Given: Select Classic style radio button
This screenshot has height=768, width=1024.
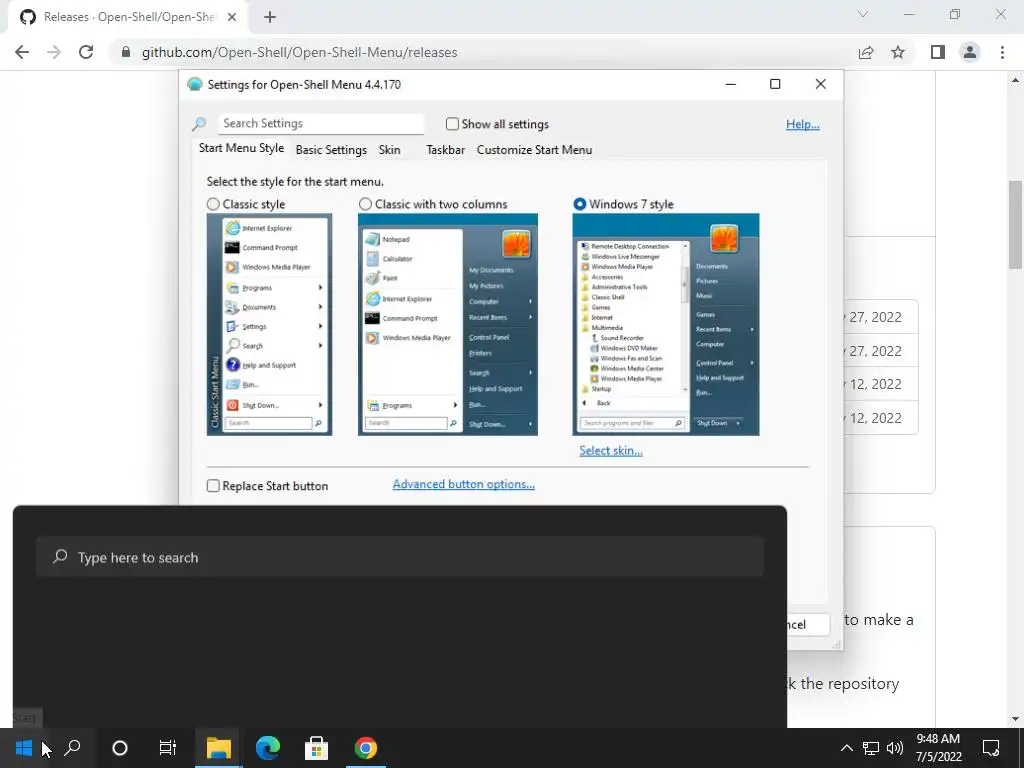Looking at the screenshot, I should 213,204.
